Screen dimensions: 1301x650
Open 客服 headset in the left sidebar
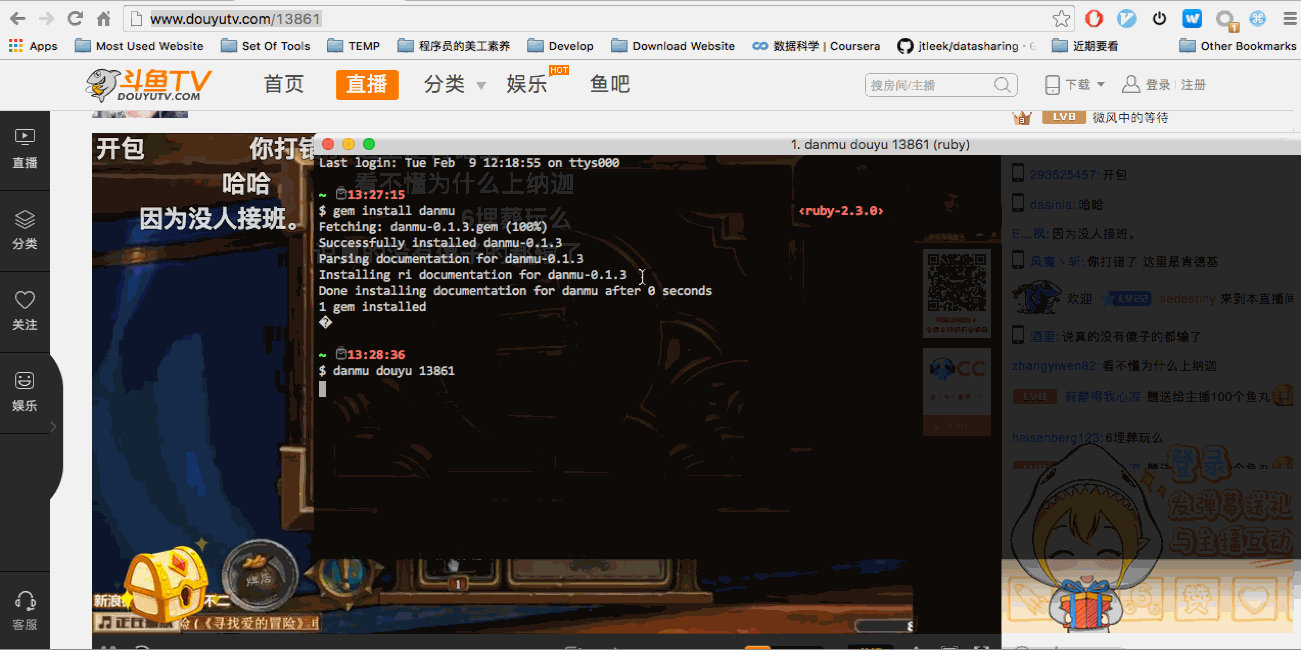25,611
